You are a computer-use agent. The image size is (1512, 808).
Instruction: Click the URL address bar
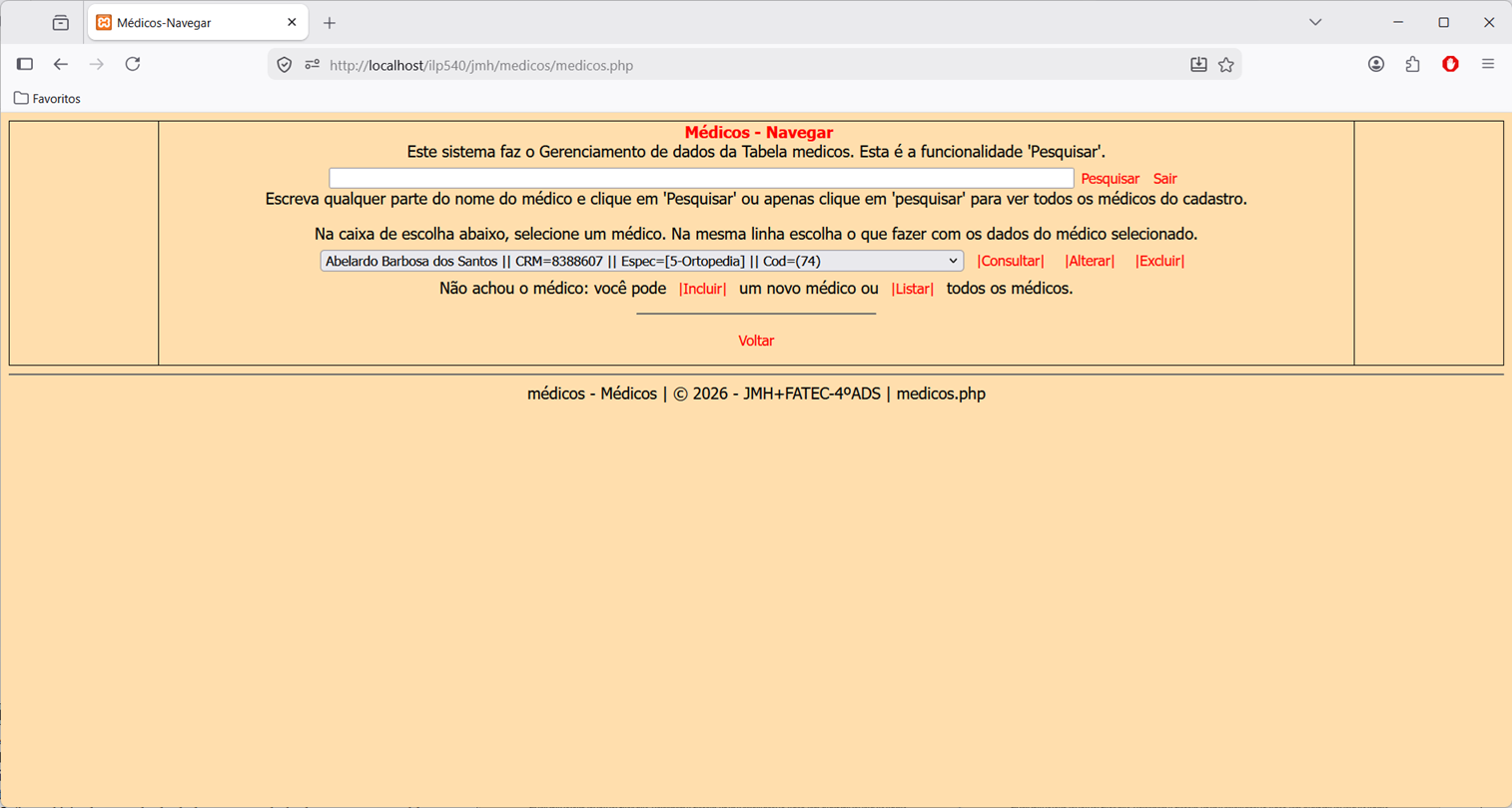coord(754,65)
